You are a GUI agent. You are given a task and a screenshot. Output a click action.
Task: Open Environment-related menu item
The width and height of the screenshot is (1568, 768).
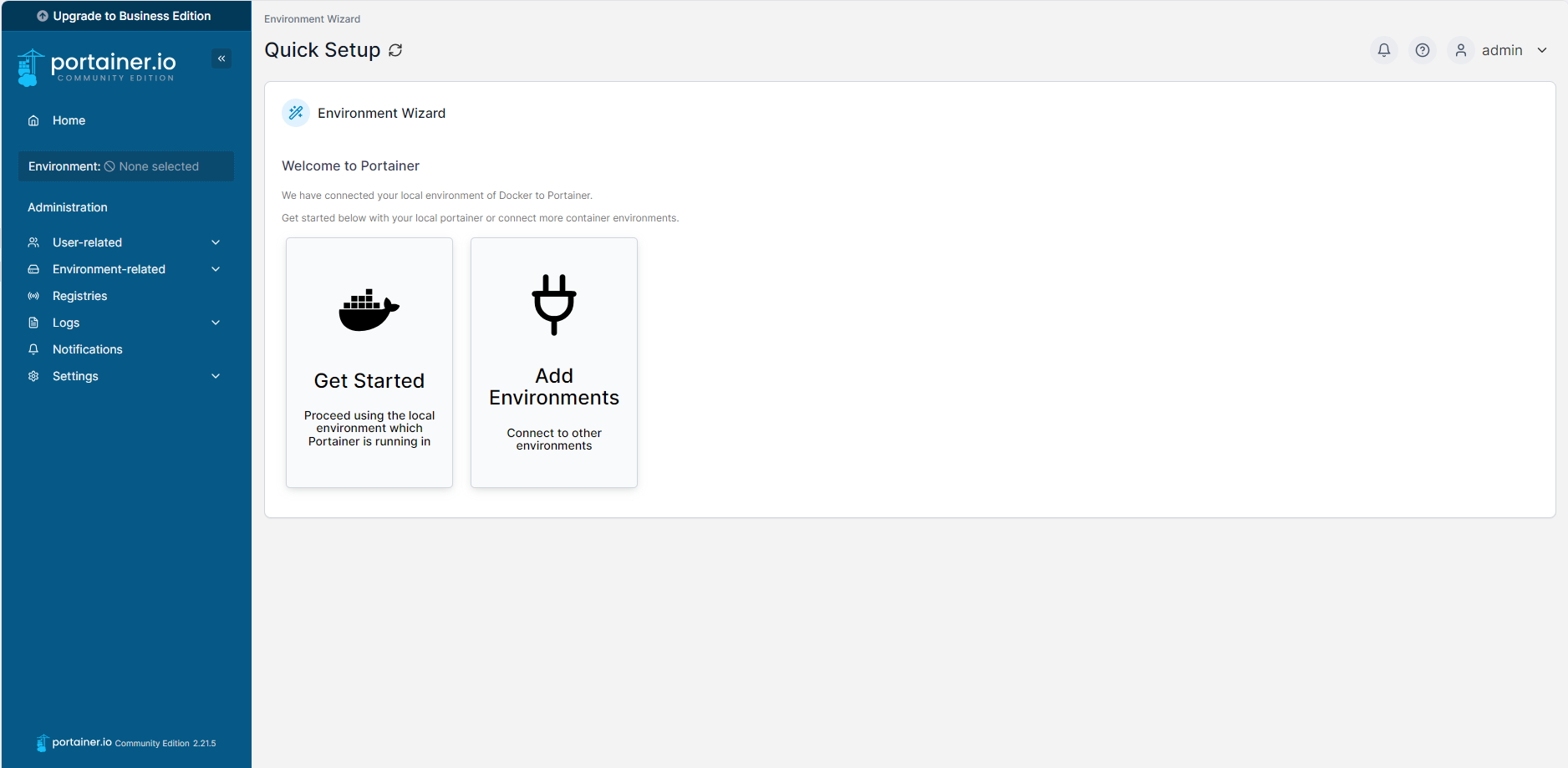tap(125, 269)
